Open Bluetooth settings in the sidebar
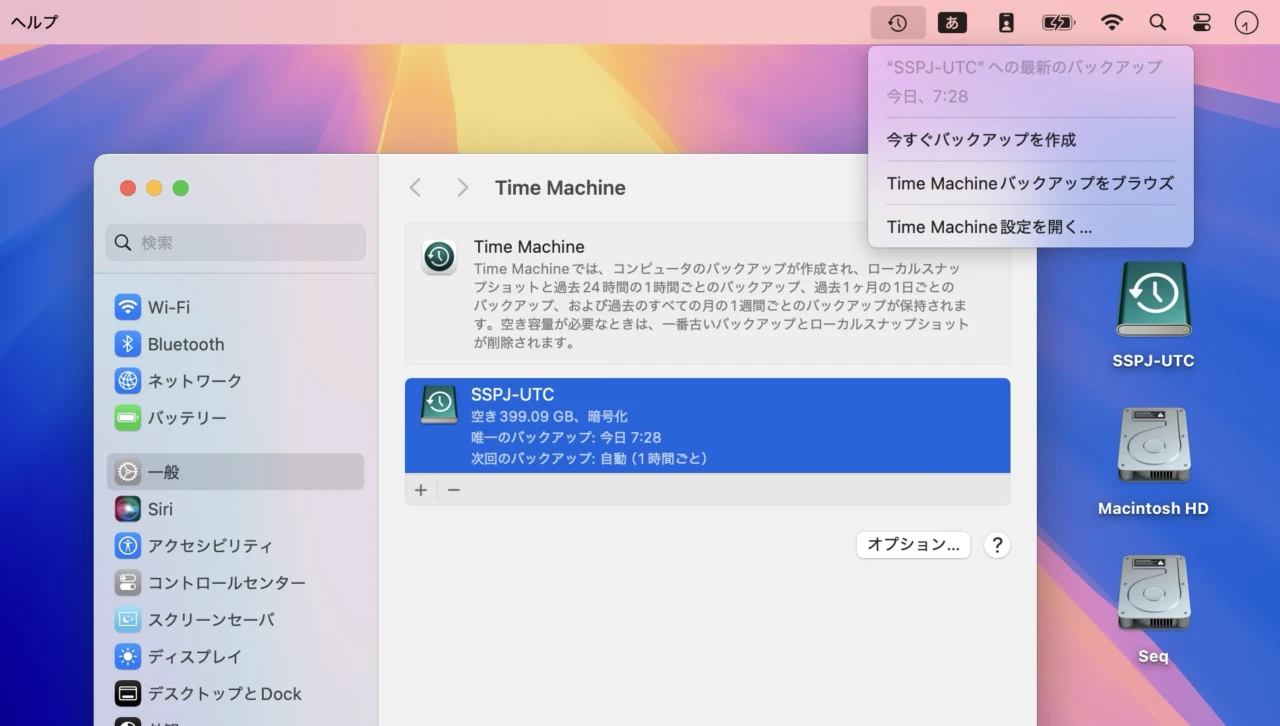This screenshot has width=1280, height=726. [x=186, y=344]
